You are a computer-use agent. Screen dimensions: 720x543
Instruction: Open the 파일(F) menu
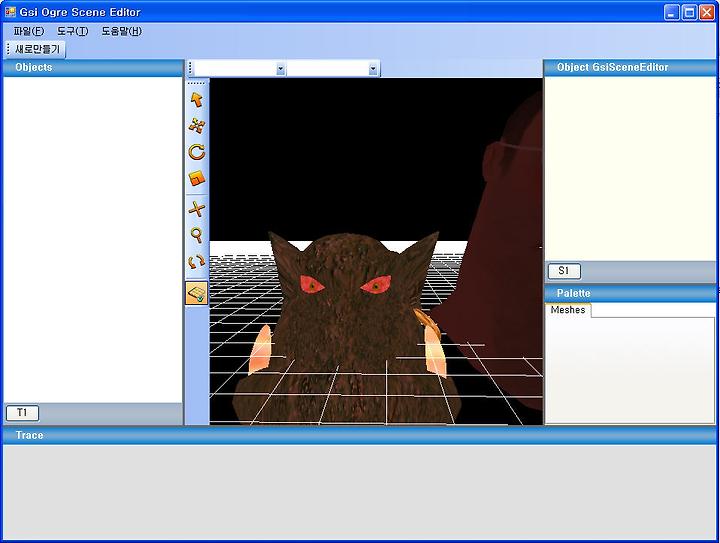[x=29, y=31]
